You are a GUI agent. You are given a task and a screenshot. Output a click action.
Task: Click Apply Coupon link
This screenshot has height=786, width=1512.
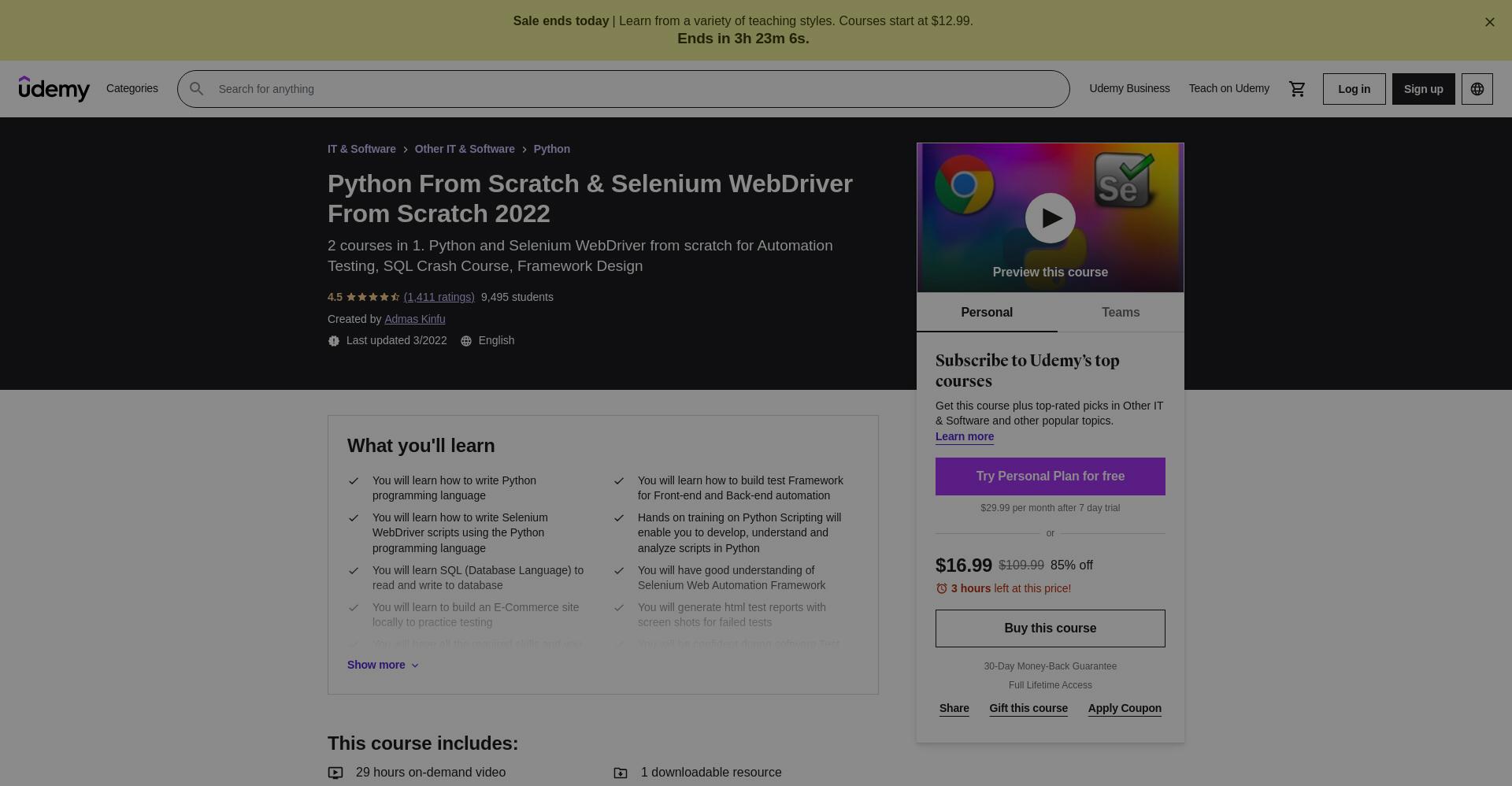1124,708
